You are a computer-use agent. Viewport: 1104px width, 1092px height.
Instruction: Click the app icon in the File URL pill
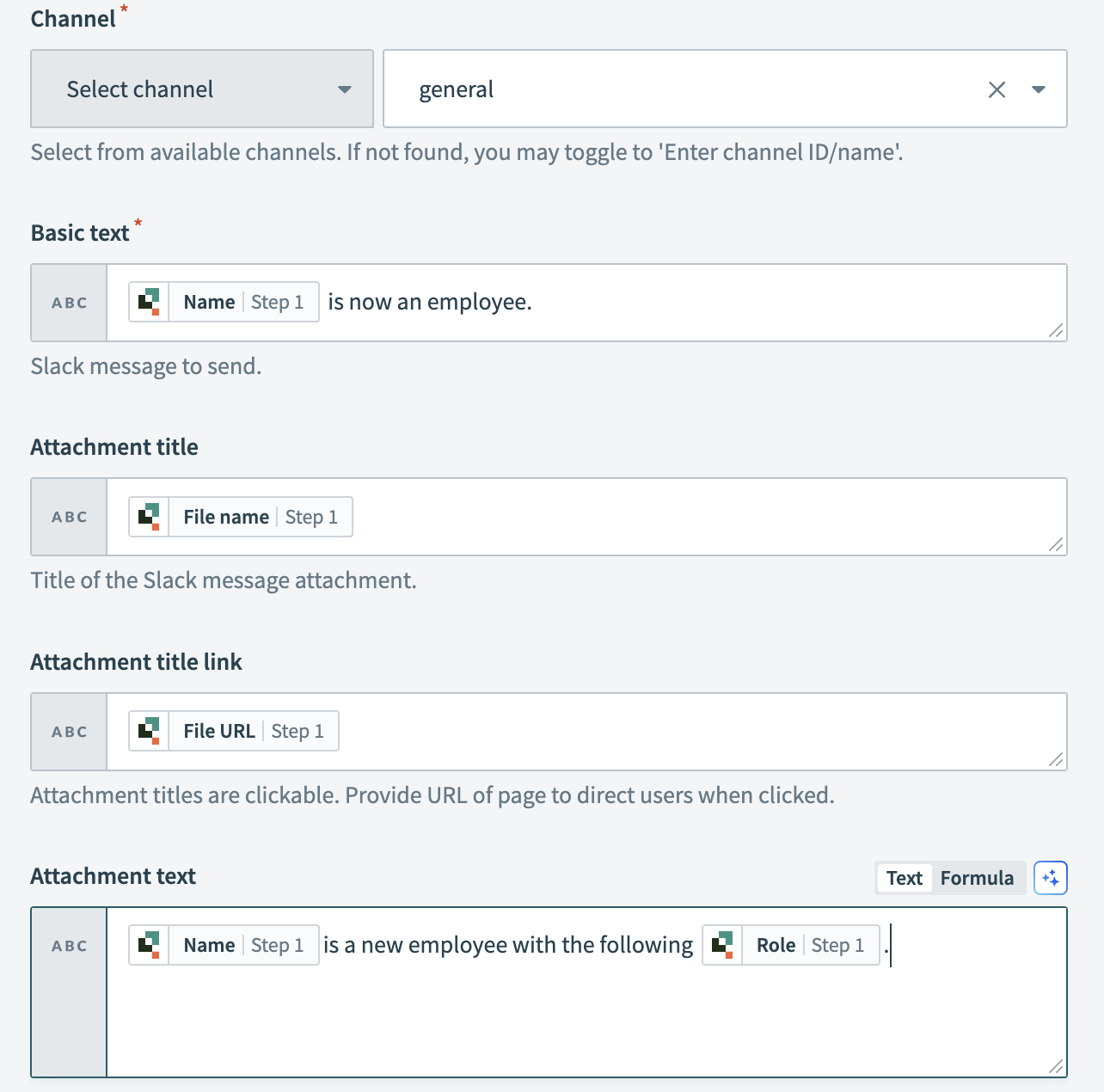click(x=150, y=731)
